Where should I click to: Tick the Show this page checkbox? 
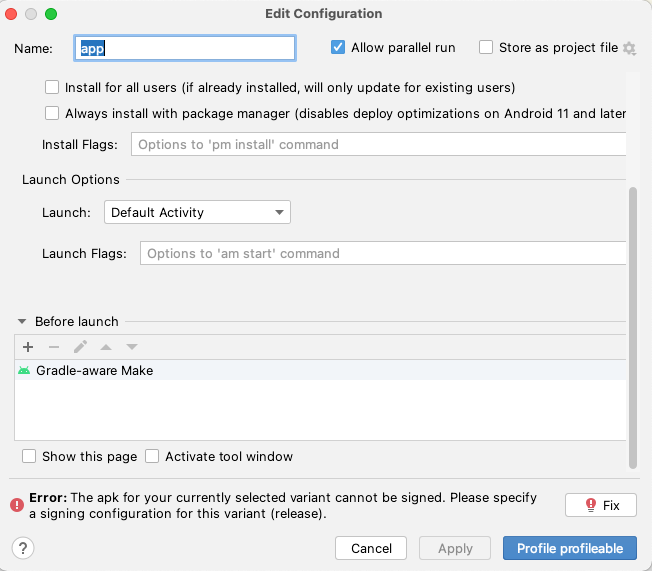(x=29, y=456)
